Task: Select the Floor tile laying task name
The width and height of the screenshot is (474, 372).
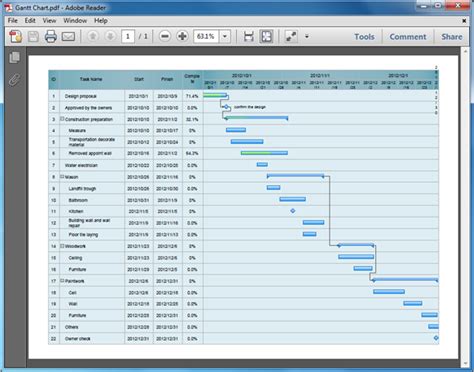Action: click(x=83, y=235)
